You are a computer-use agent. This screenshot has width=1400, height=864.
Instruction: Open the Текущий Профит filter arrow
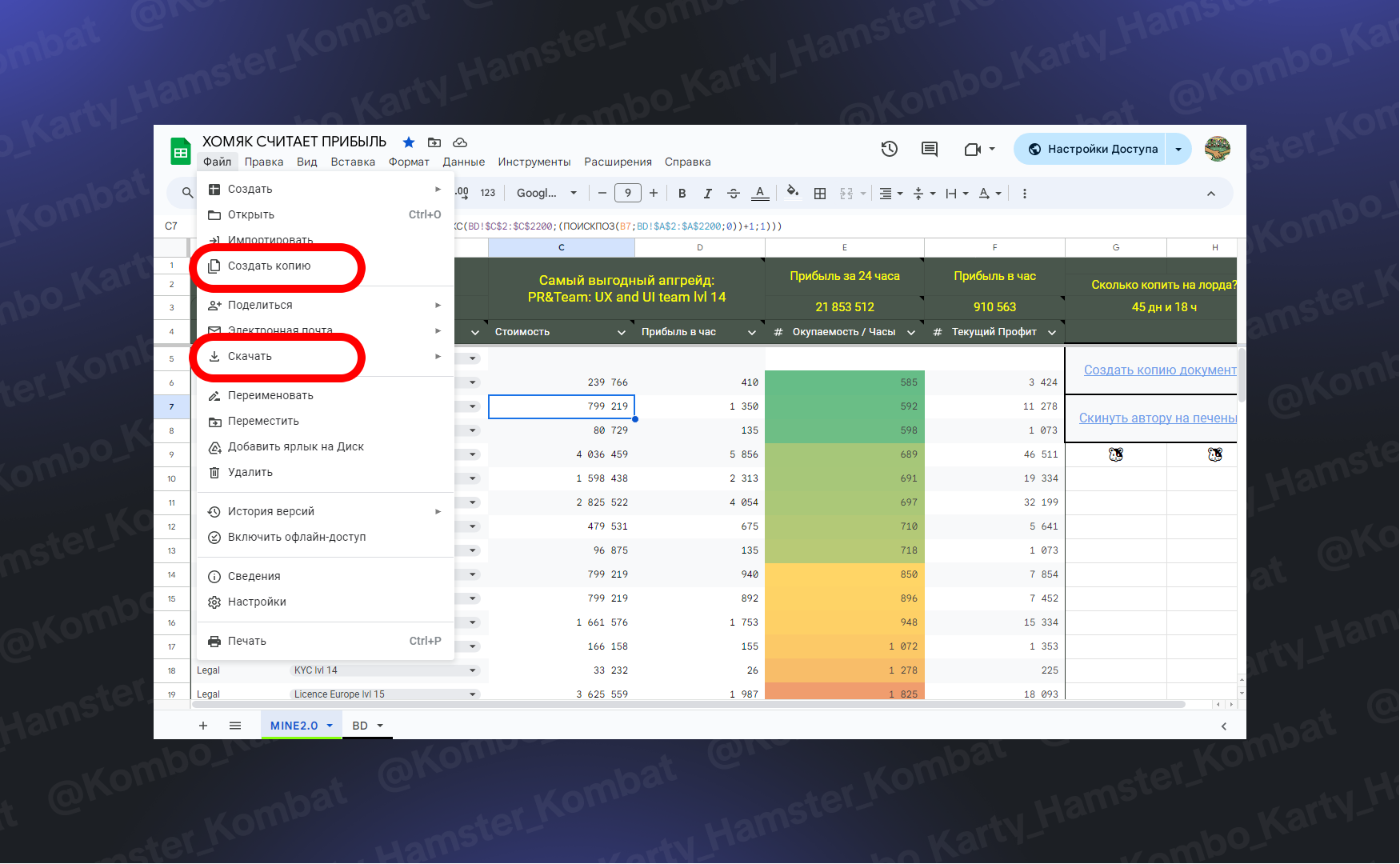tap(1052, 332)
